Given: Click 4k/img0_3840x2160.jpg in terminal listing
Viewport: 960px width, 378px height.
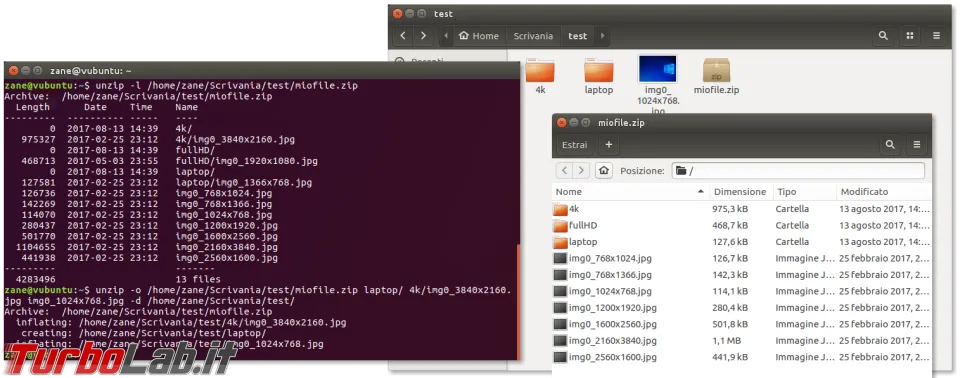Looking at the screenshot, I should (x=235, y=140).
